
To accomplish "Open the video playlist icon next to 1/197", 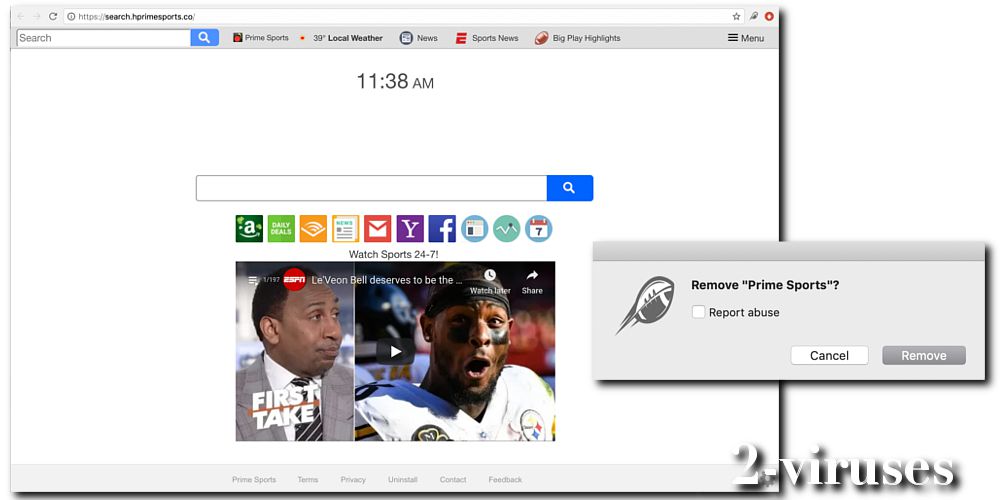I will (x=253, y=279).
